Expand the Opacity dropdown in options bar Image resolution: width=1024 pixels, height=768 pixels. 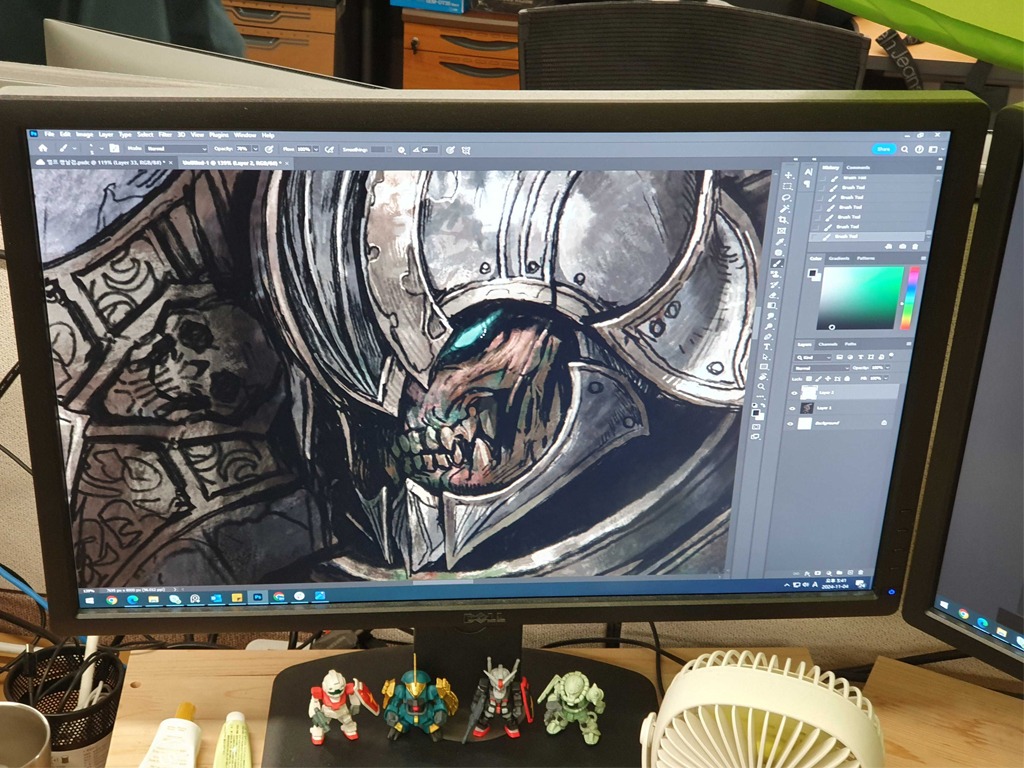click(257, 148)
